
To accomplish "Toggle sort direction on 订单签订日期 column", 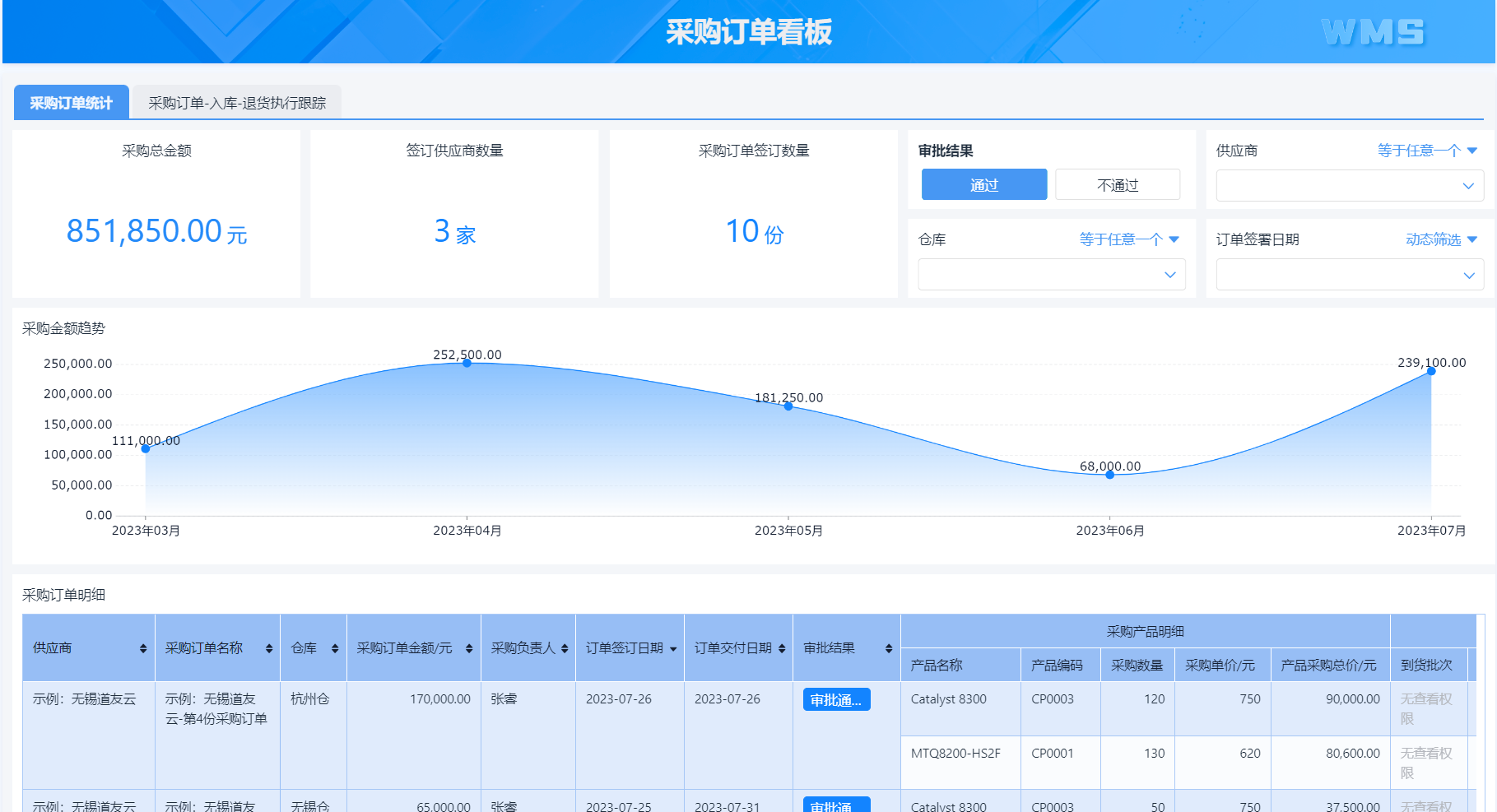I will click(675, 647).
